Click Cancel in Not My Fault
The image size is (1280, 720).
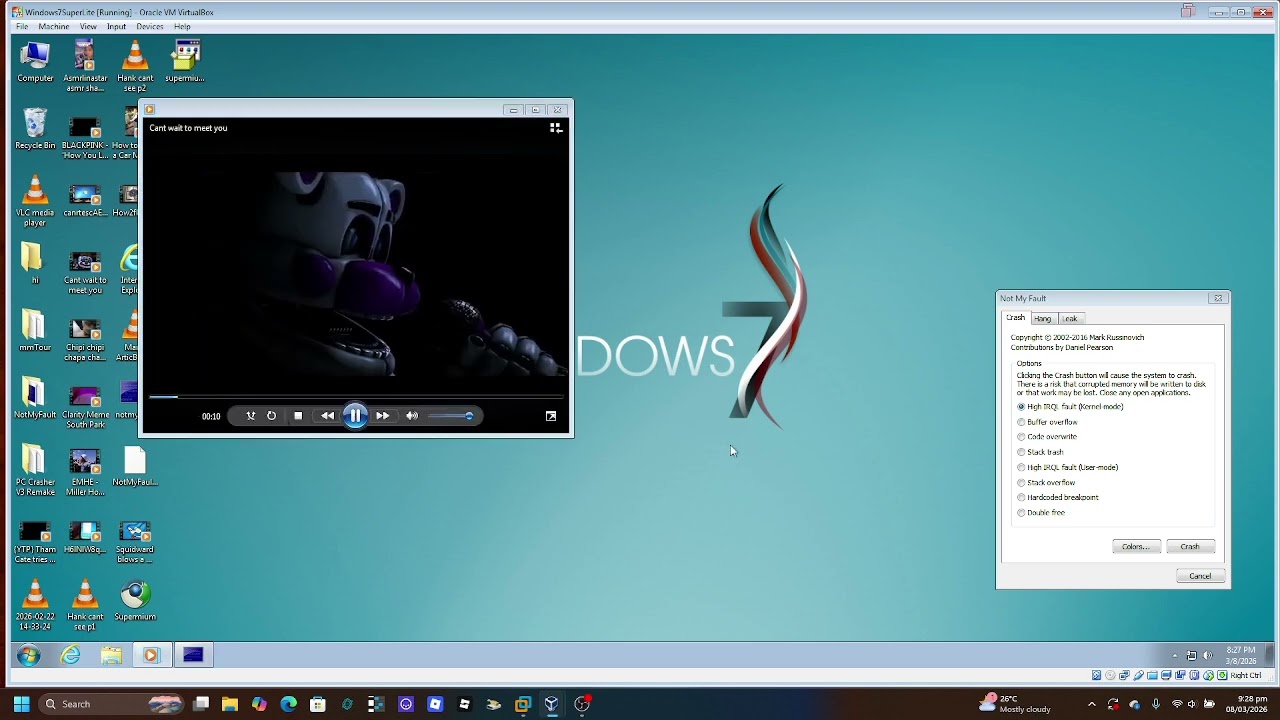point(1200,576)
